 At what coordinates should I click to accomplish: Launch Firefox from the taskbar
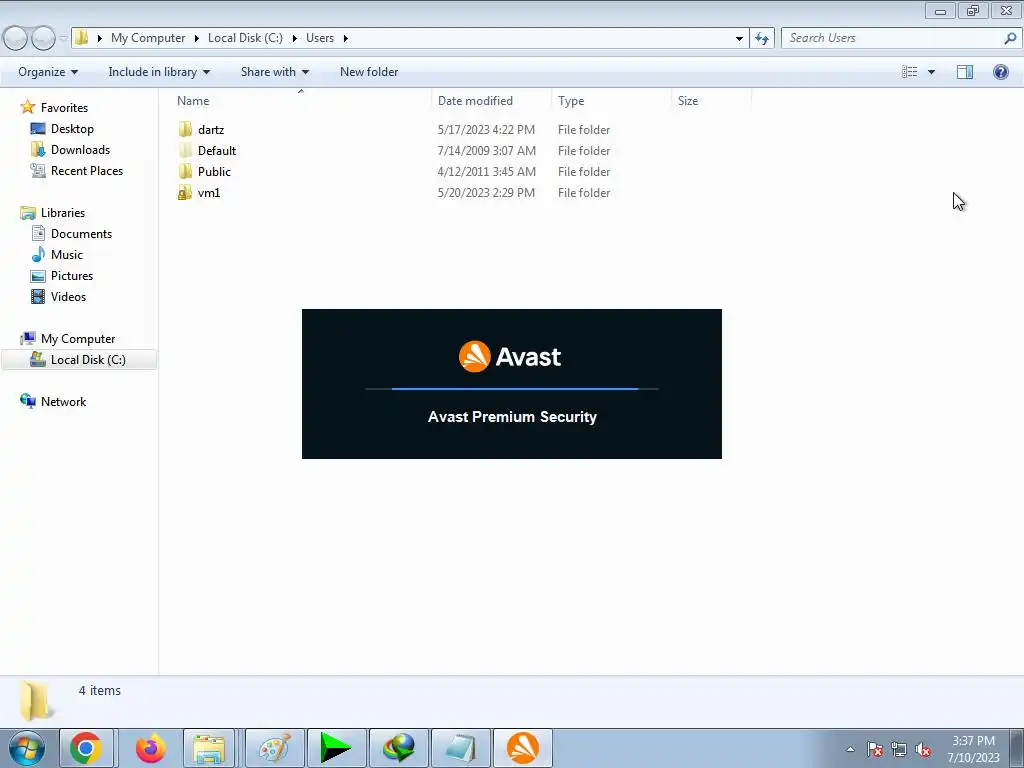click(x=150, y=748)
